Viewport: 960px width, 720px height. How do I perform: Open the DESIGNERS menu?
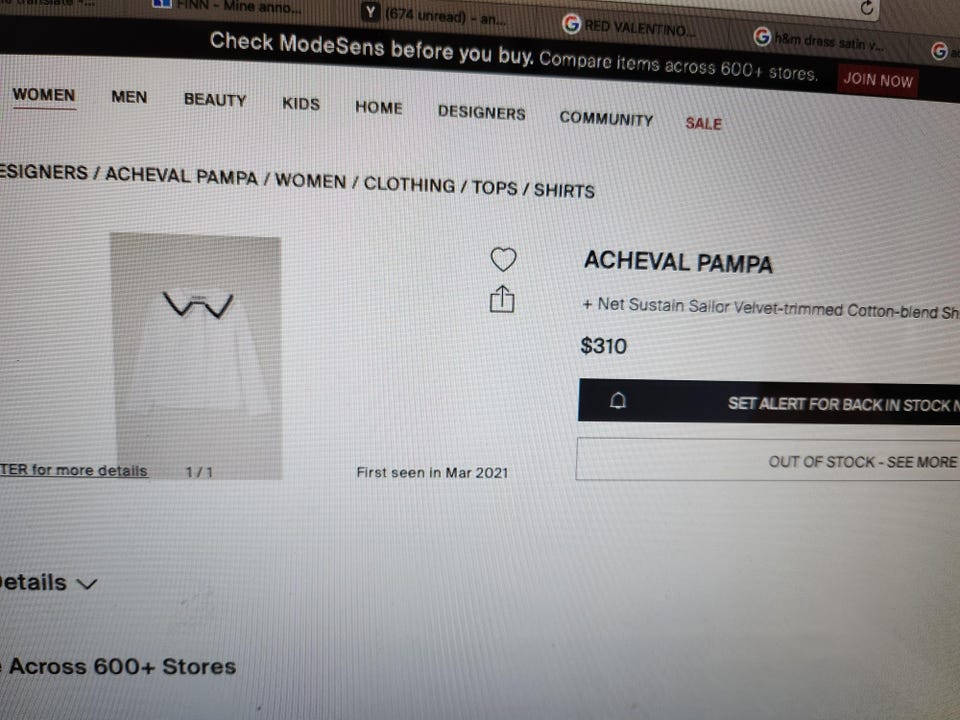pos(481,113)
